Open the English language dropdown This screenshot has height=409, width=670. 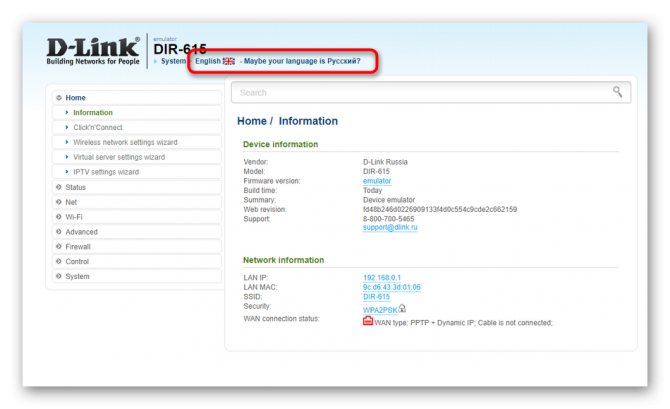pos(208,61)
